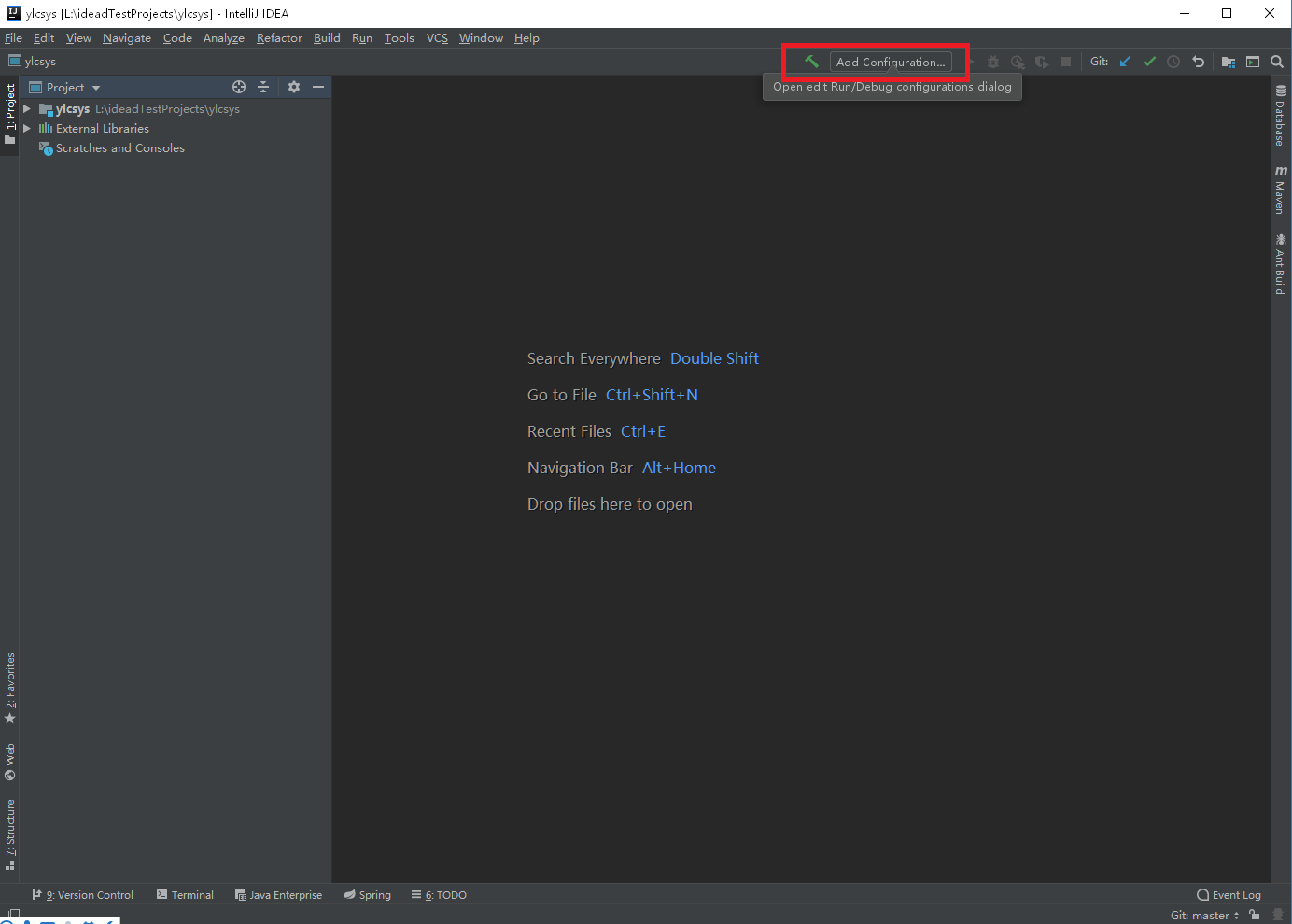Open the Database side panel
Viewport: 1292px width, 924px height.
click(1281, 116)
